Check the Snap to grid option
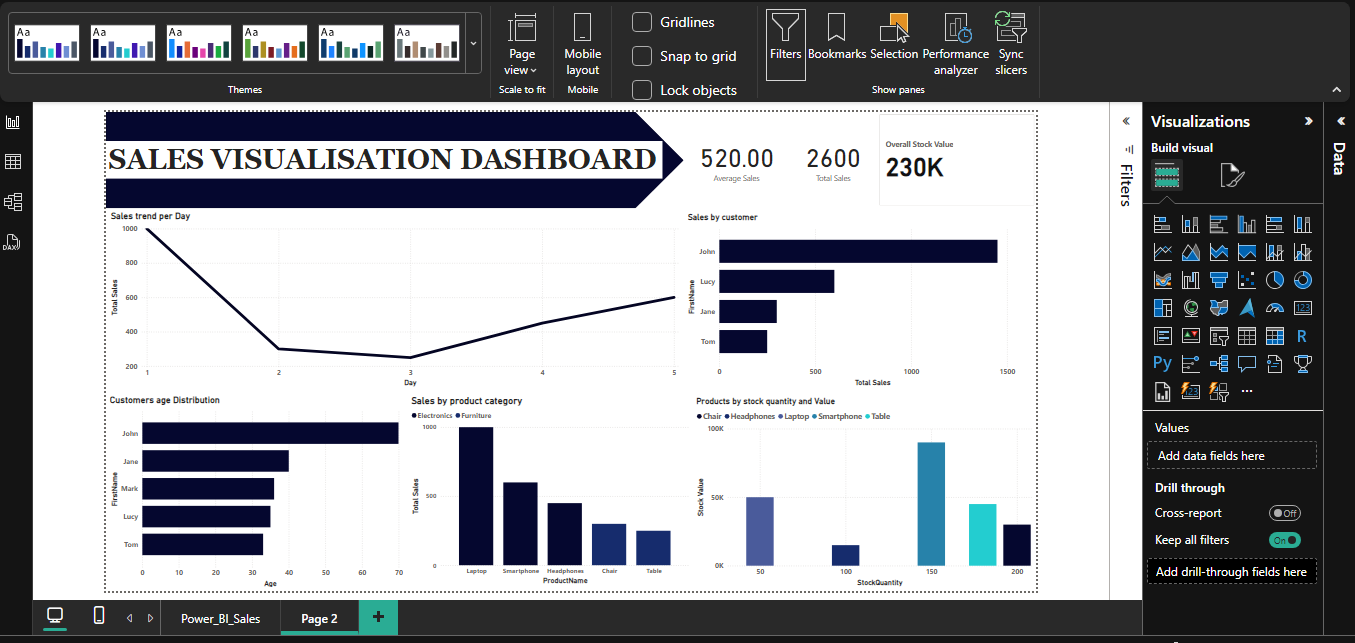The height and width of the screenshot is (643, 1355). pos(642,56)
